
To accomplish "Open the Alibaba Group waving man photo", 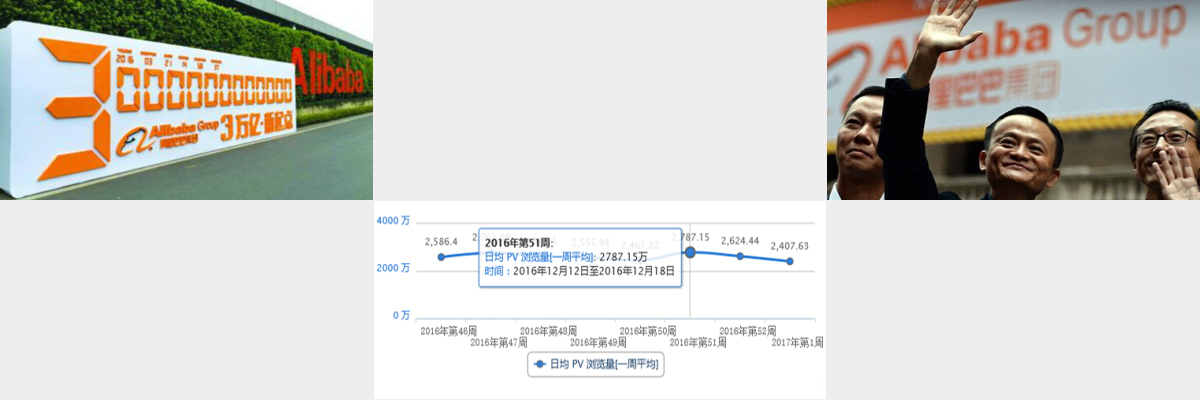I will click(x=1013, y=100).
